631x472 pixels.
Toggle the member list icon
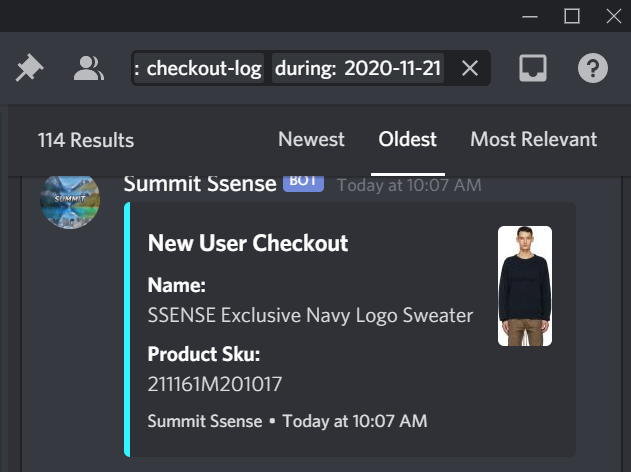[89, 68]
